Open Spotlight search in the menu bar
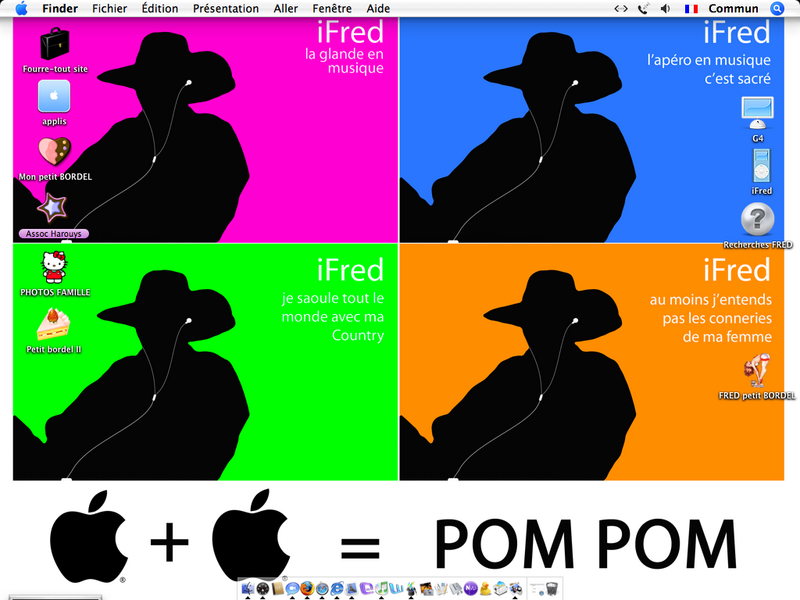This screenshot has height=600, width=800. pos(777,8)
